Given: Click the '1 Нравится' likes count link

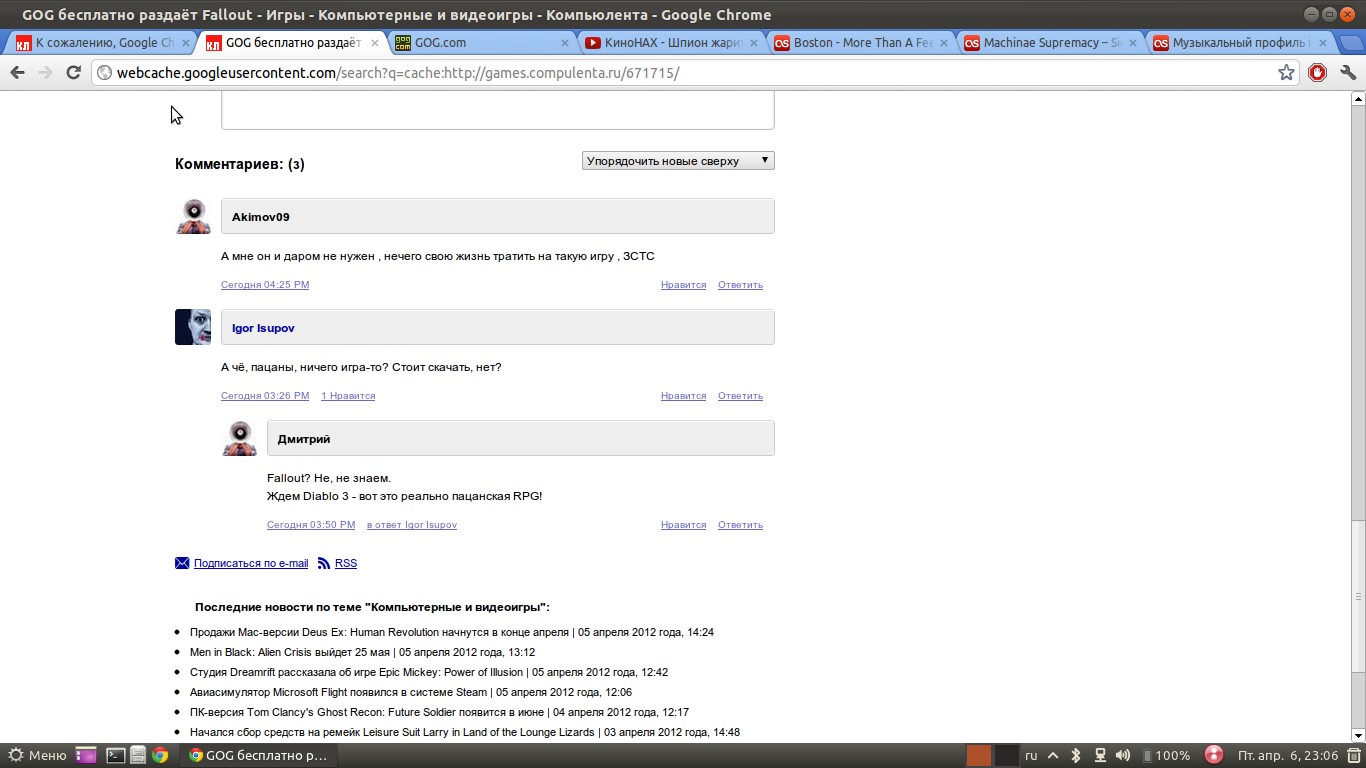Looking at the screenshot, I should coord(348,396).
